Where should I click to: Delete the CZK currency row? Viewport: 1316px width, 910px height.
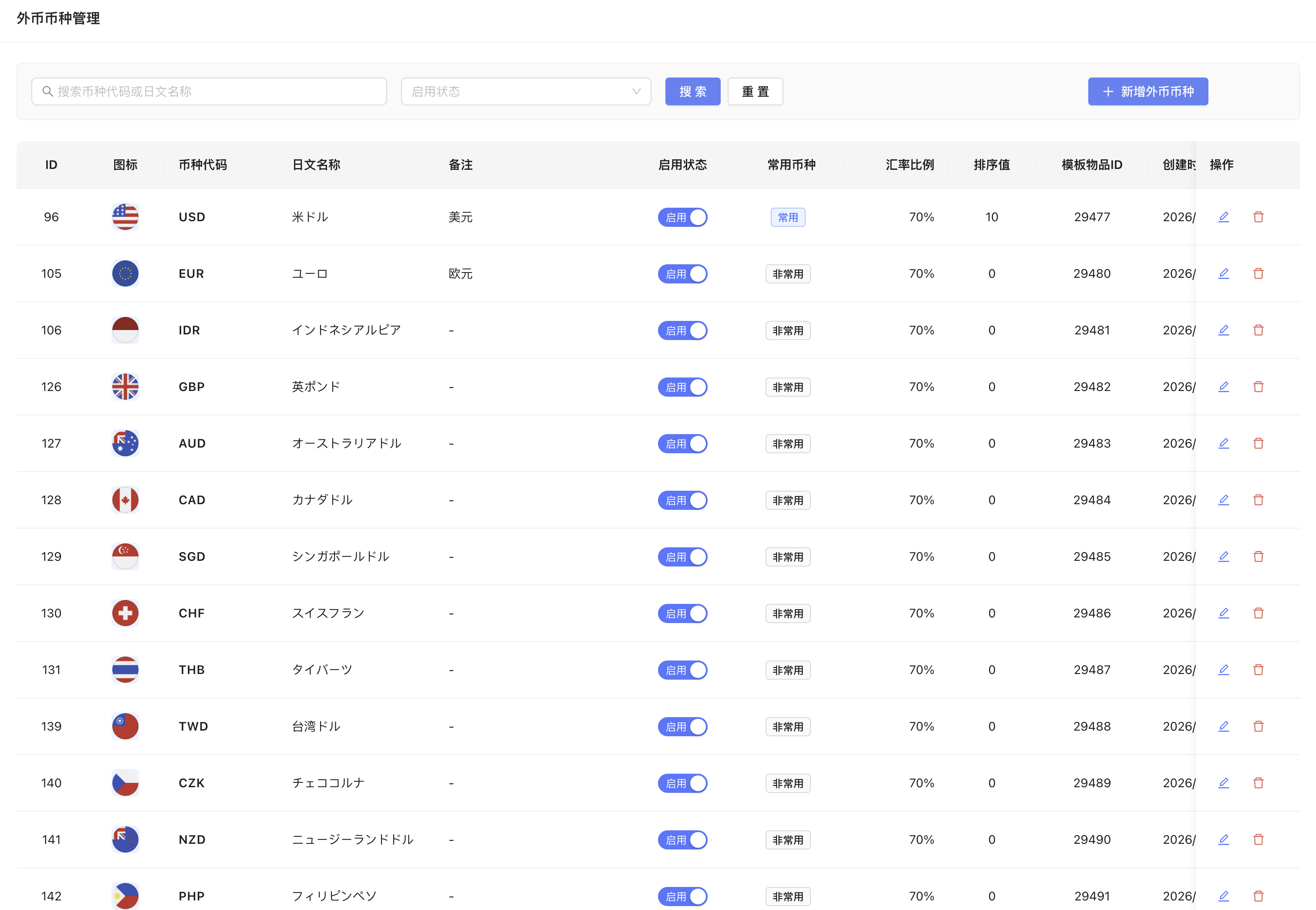(x=1258, y=782)
